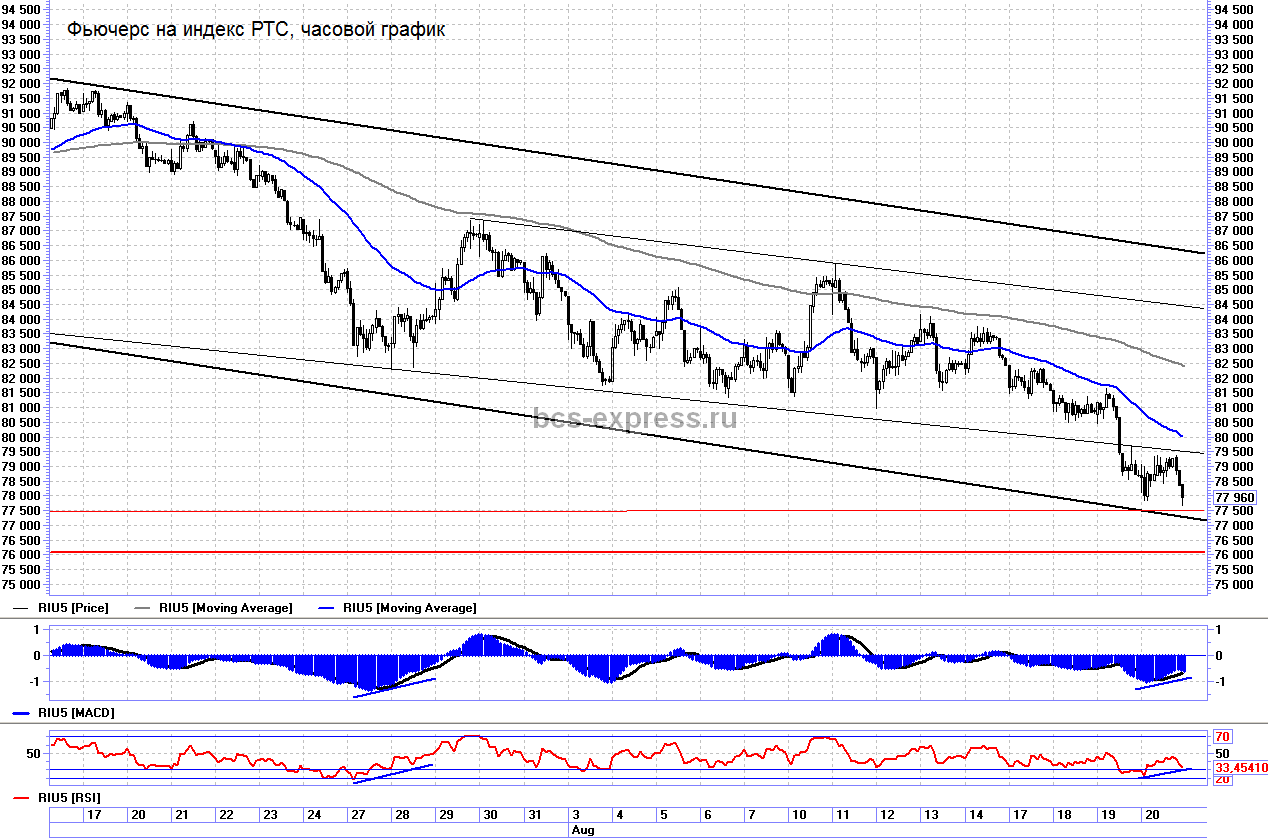This screenshot has height=838, width=1268.
Task: Click the bcs-express.ru watermark
Action: [x=634, y=418]
